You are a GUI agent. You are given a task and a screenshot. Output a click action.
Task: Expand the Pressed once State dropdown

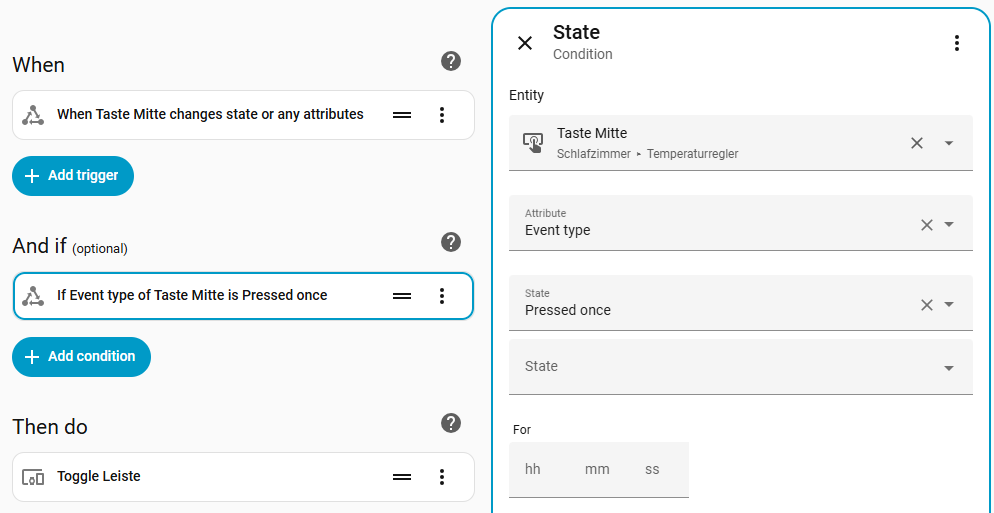(949, 305)
